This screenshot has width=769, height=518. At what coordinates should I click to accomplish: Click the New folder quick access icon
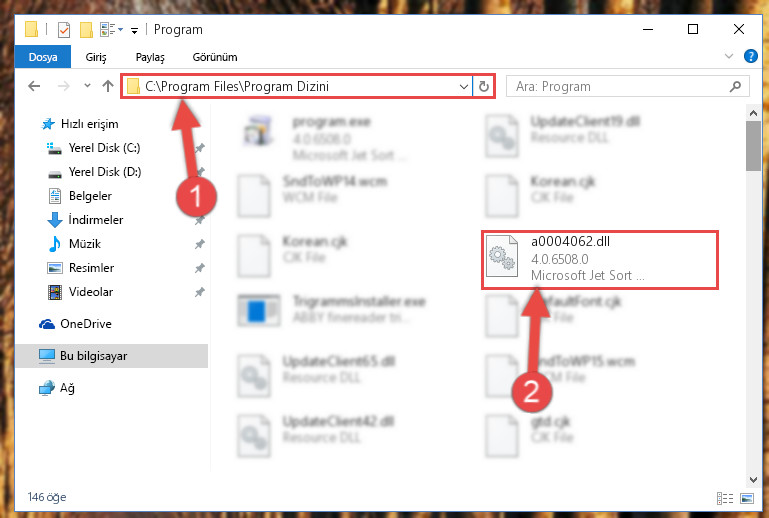[x=86, y=30]
